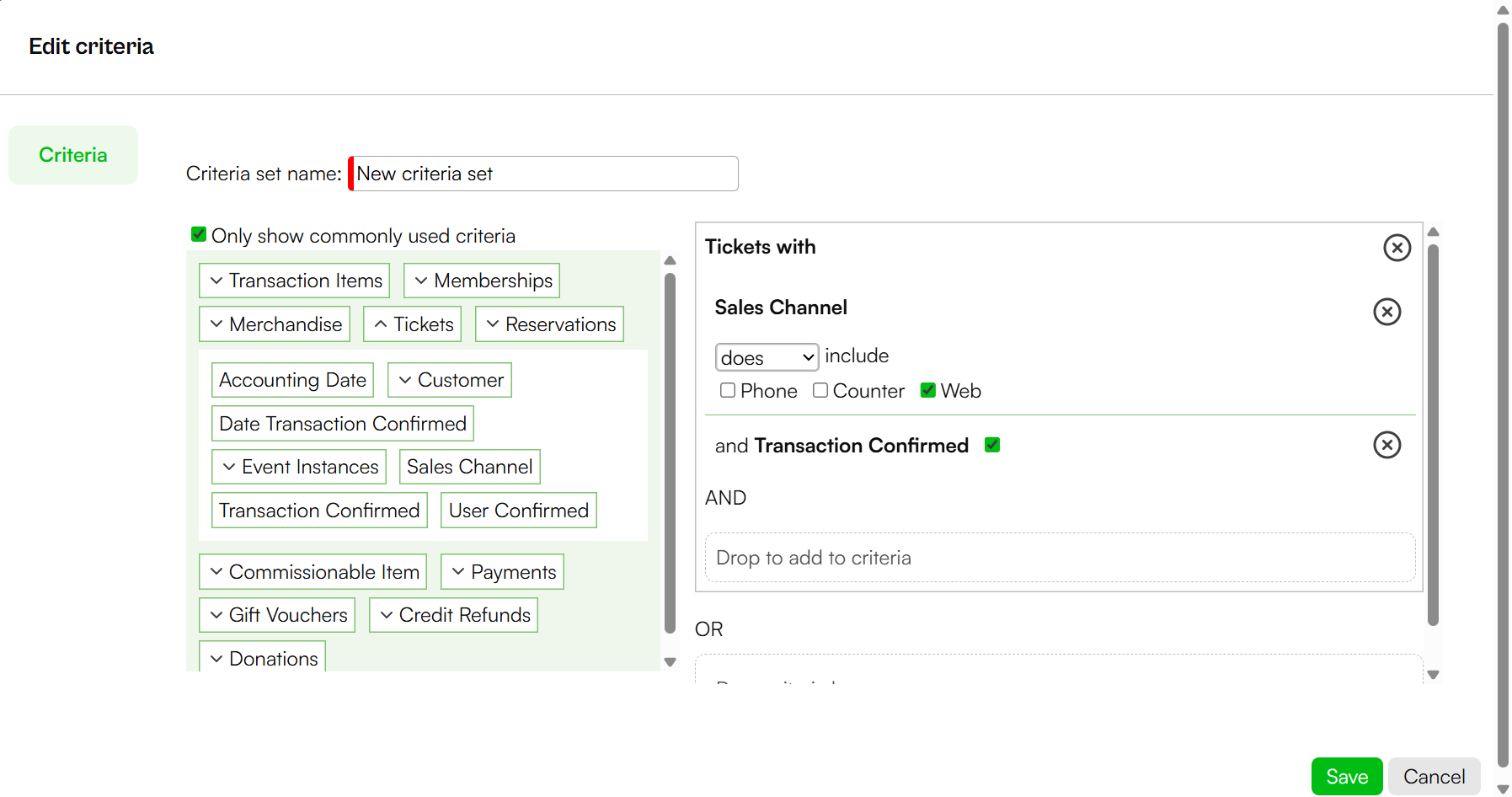Click the criteria list scrollbar thumb
Screen dimensions: 1512x797
pos(671,453)
